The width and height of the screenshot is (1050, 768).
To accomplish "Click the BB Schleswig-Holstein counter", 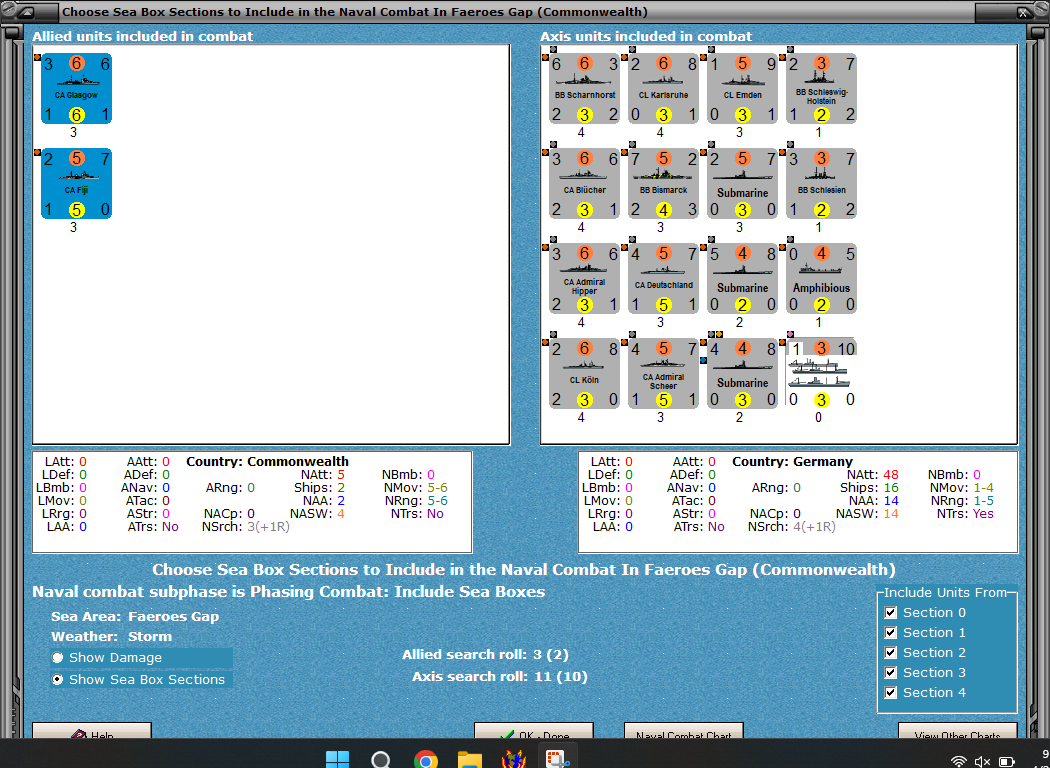I will (822, 89).
